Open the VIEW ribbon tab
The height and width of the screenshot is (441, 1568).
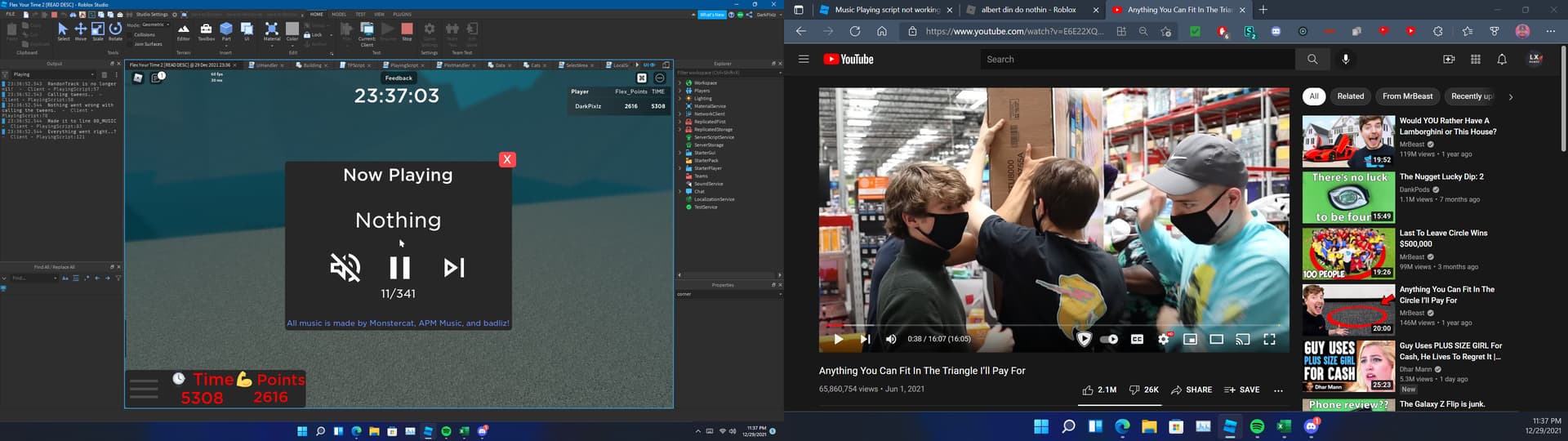tap(379, 15)
